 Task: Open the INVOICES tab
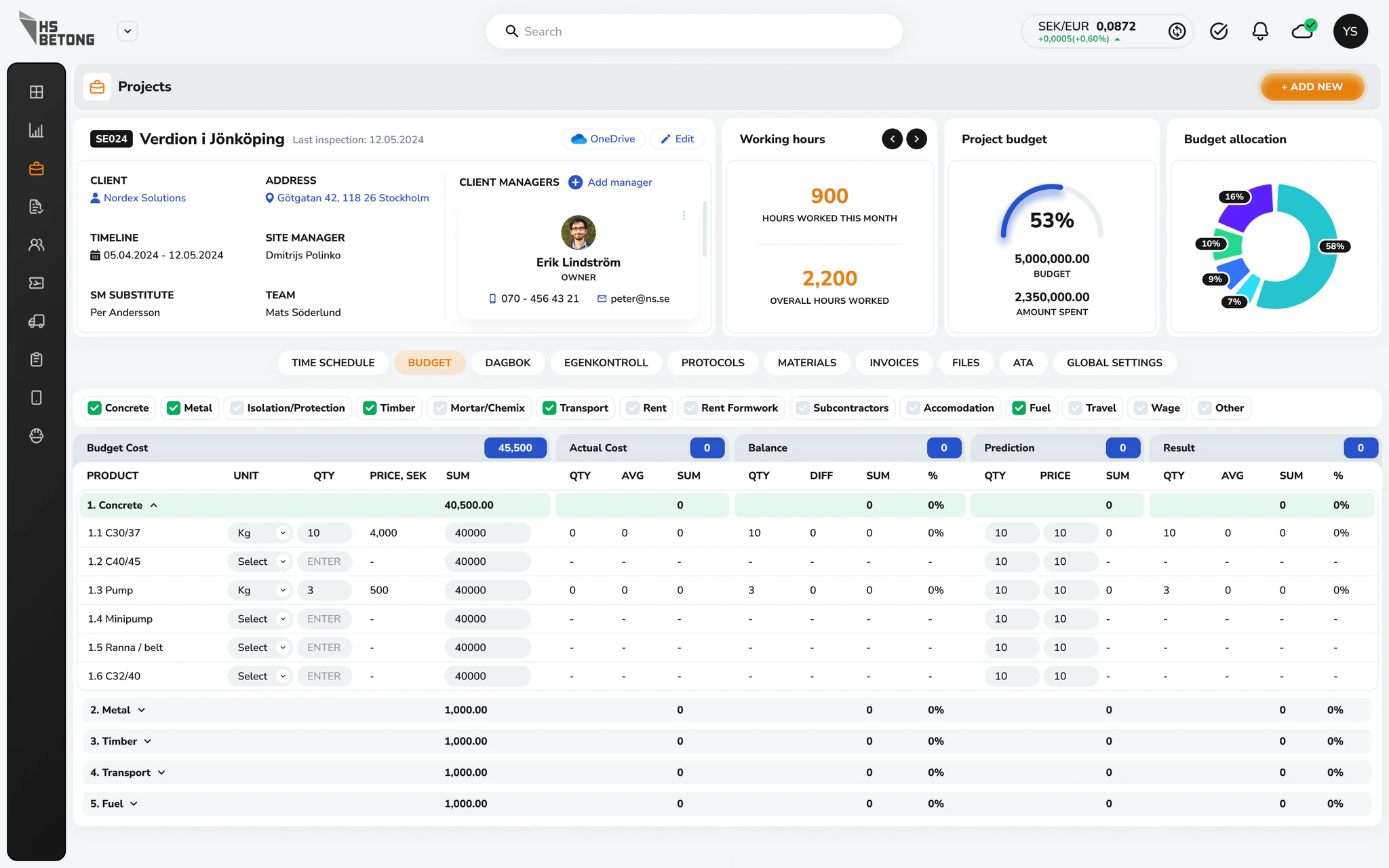[x=894, y=363]
